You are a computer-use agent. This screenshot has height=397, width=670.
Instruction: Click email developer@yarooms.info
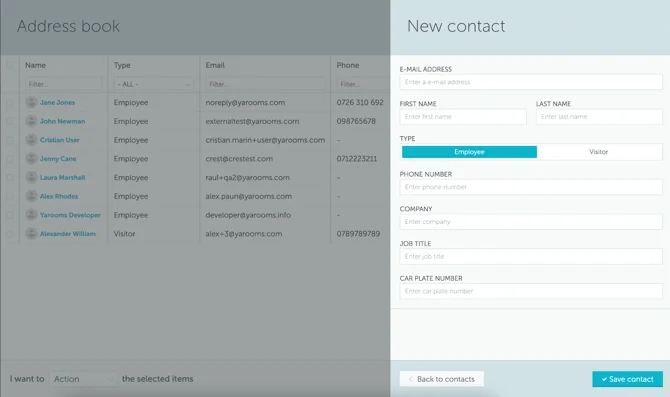click(248, 215)
